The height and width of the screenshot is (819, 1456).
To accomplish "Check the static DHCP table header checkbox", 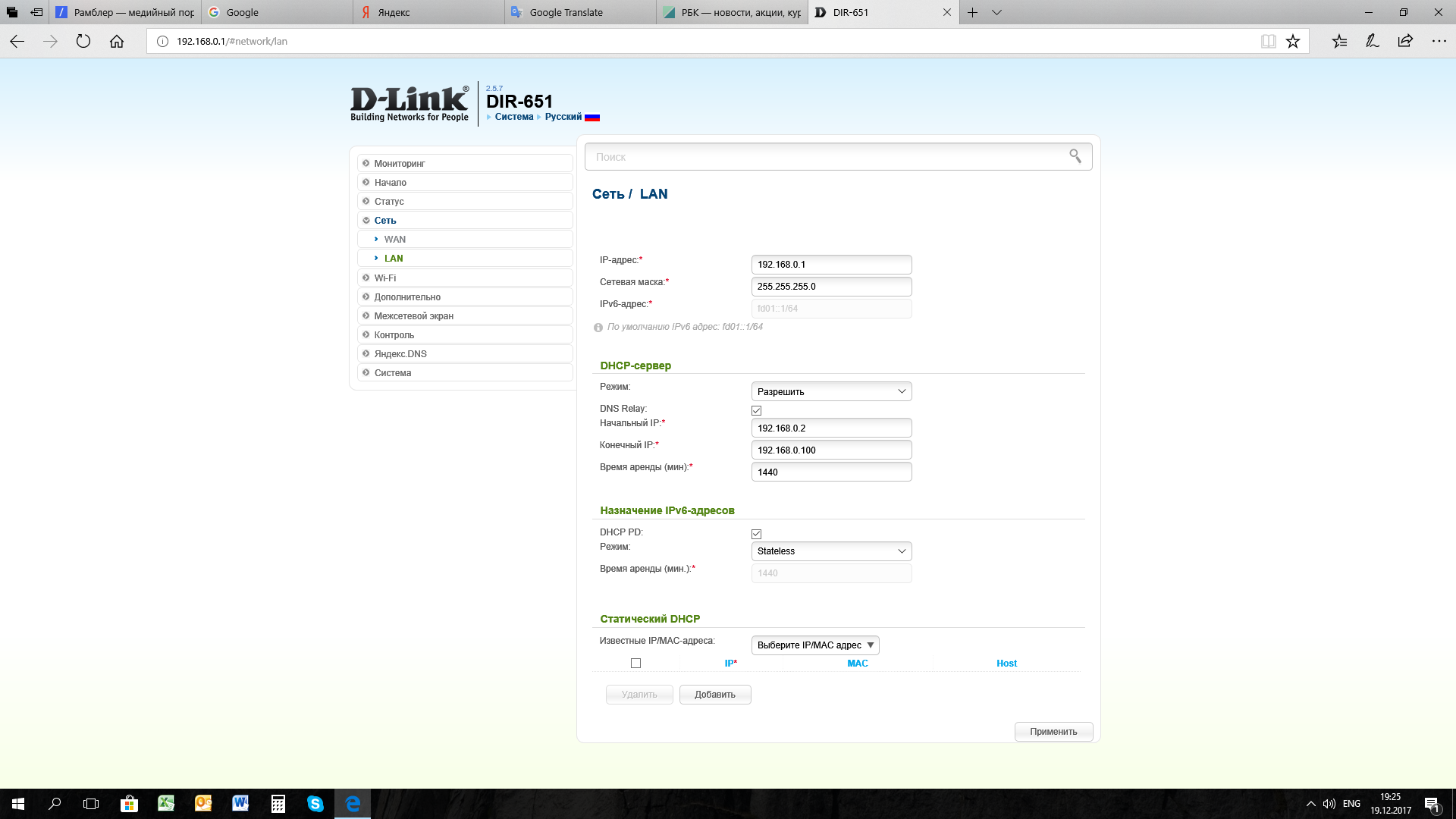I will tap(635, 664).
